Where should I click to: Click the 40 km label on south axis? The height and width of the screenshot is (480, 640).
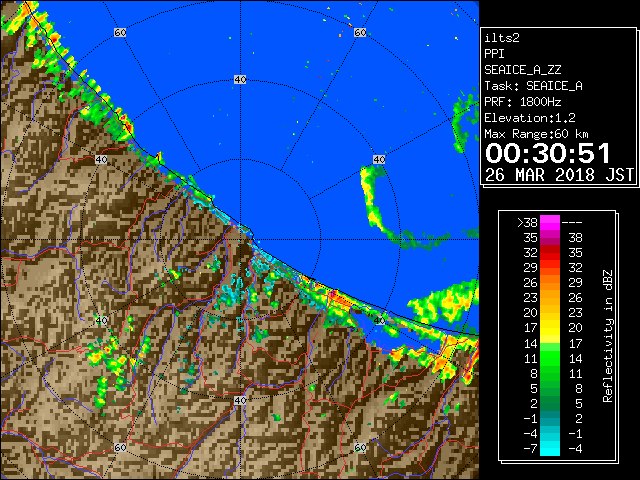pyautogui.click(x=240, y=400)
